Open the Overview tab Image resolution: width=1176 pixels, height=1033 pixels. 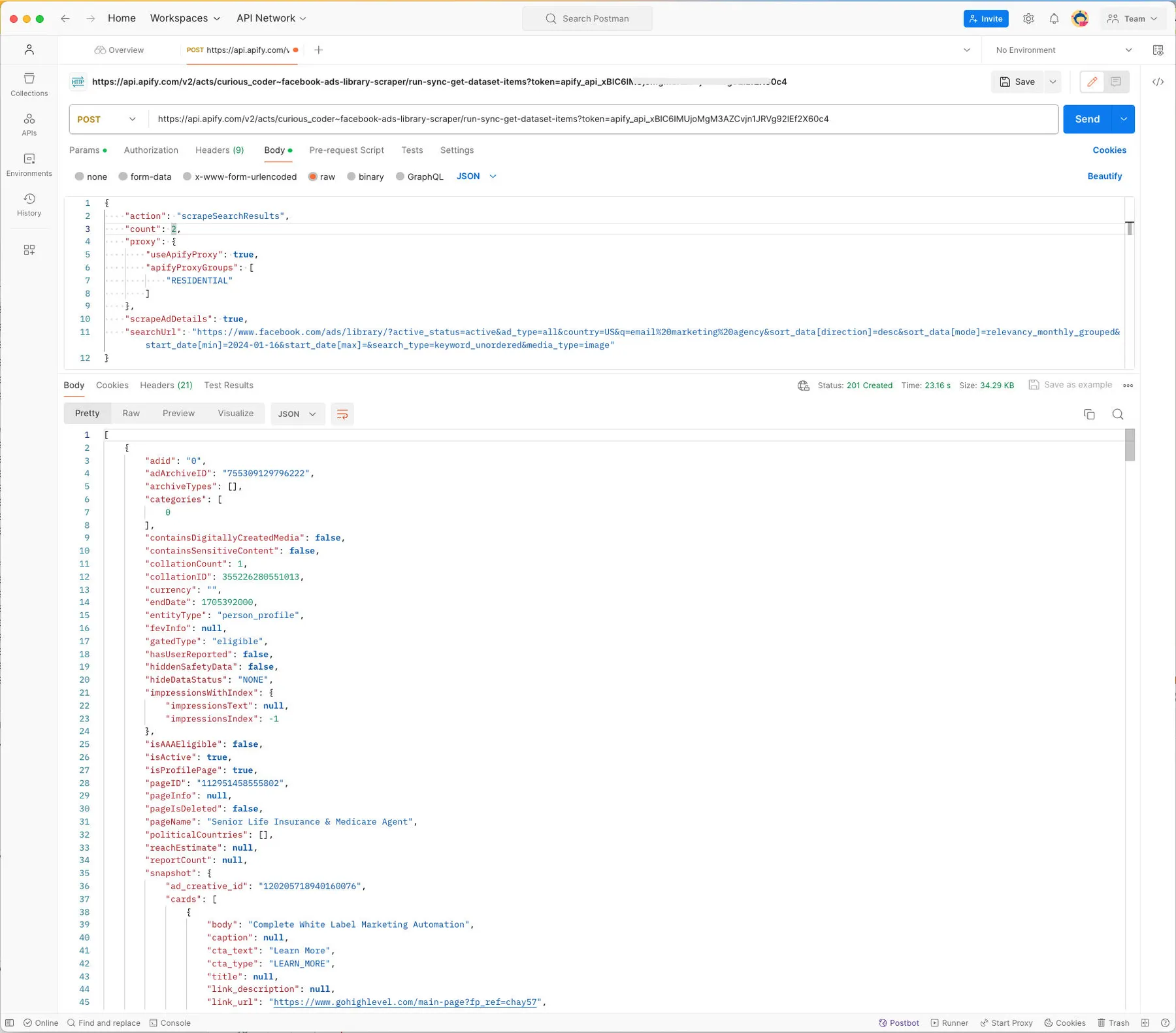click(x=119, y=50)
